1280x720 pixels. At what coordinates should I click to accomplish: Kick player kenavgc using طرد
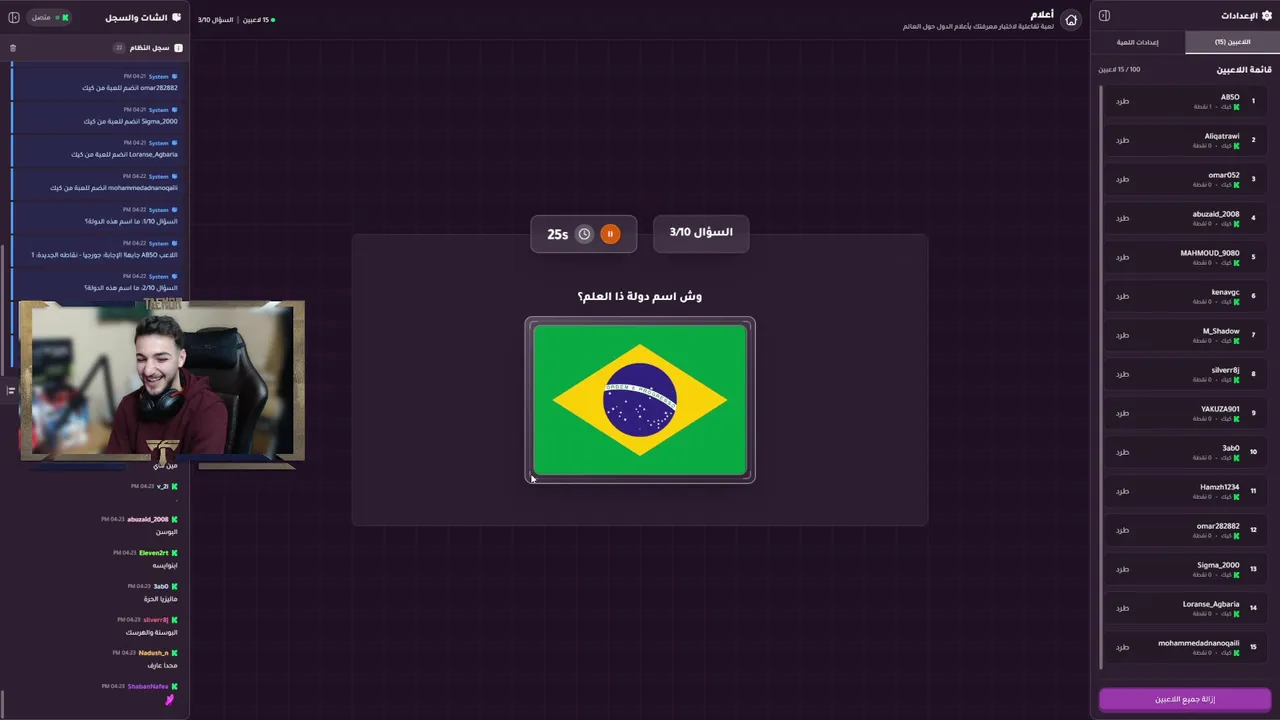click(1122, 296)
